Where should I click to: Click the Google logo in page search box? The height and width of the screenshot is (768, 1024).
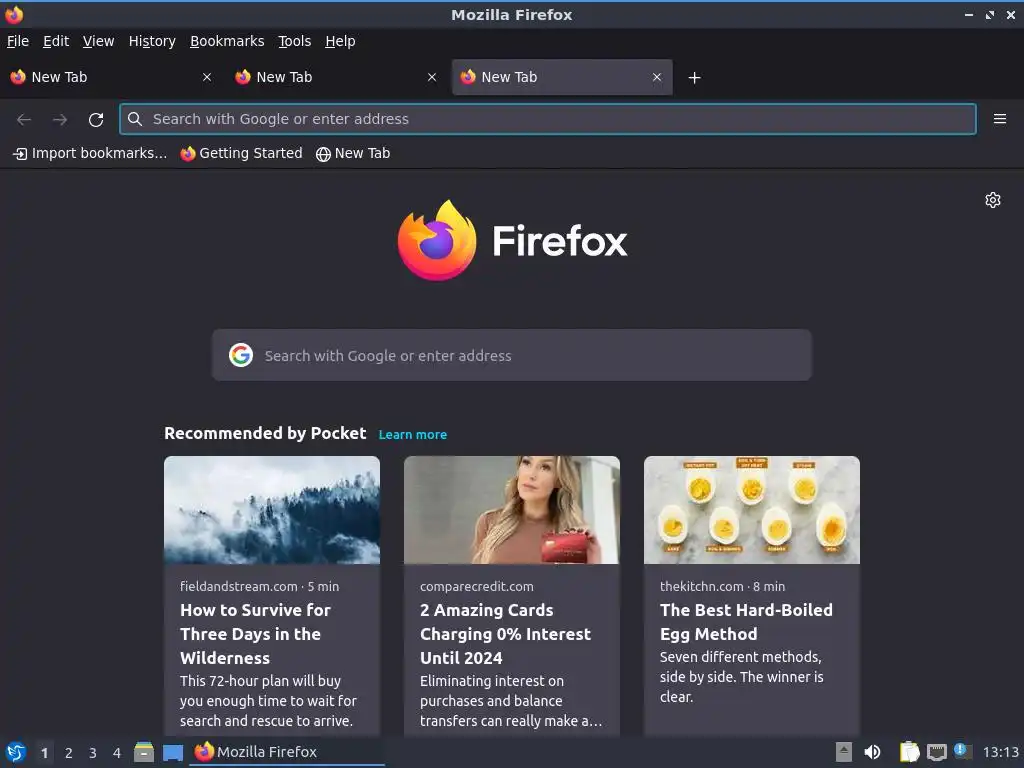pos(241,355)
